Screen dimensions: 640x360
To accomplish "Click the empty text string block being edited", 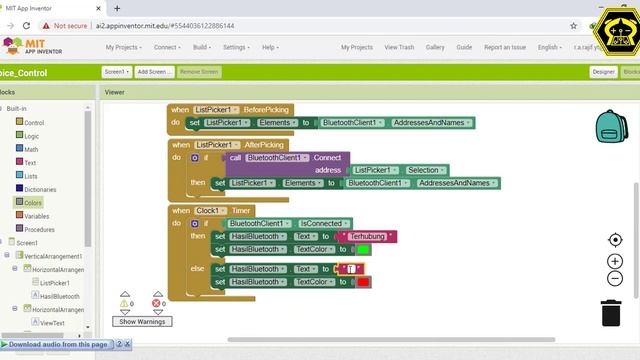I will [351, 269].
